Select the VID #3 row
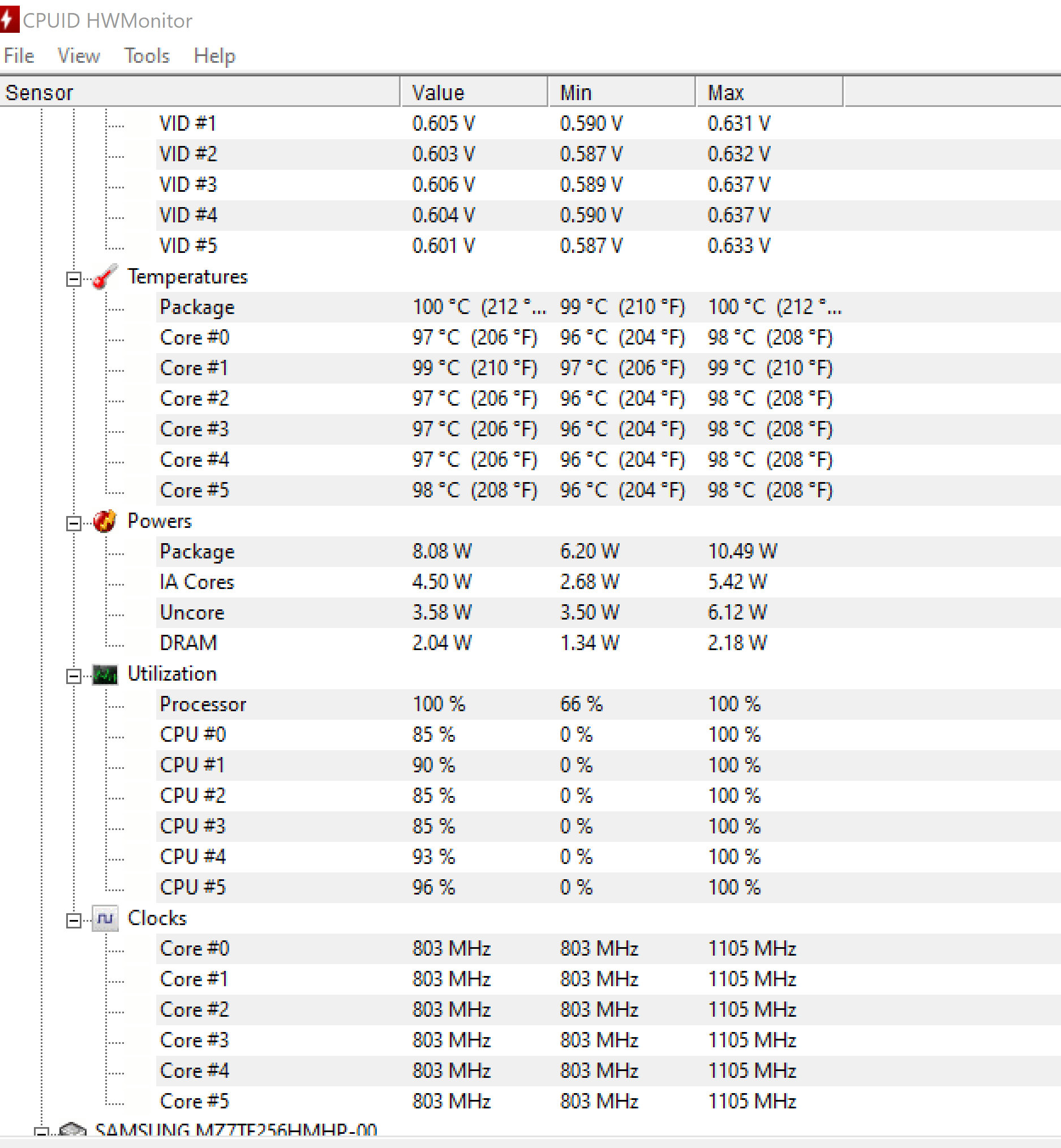The image size is (1061, 1148). 608,185
